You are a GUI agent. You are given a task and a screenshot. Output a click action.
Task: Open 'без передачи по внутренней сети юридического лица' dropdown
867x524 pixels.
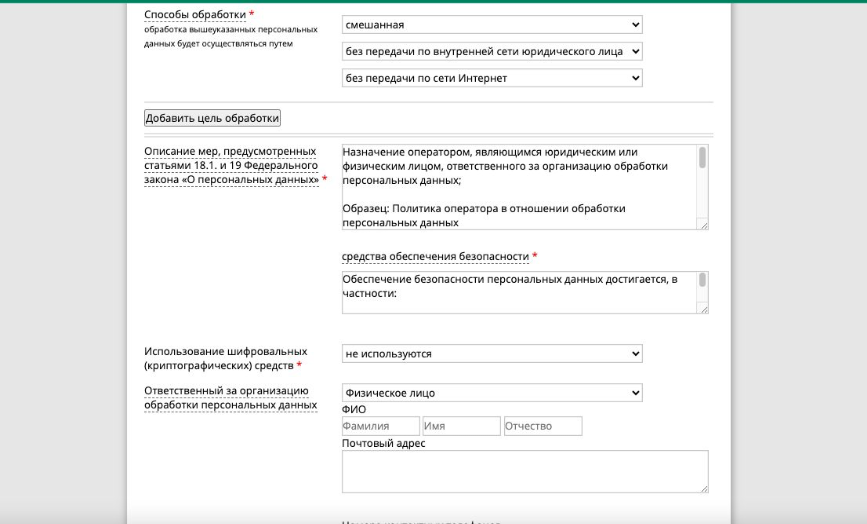tap(492, 51)
